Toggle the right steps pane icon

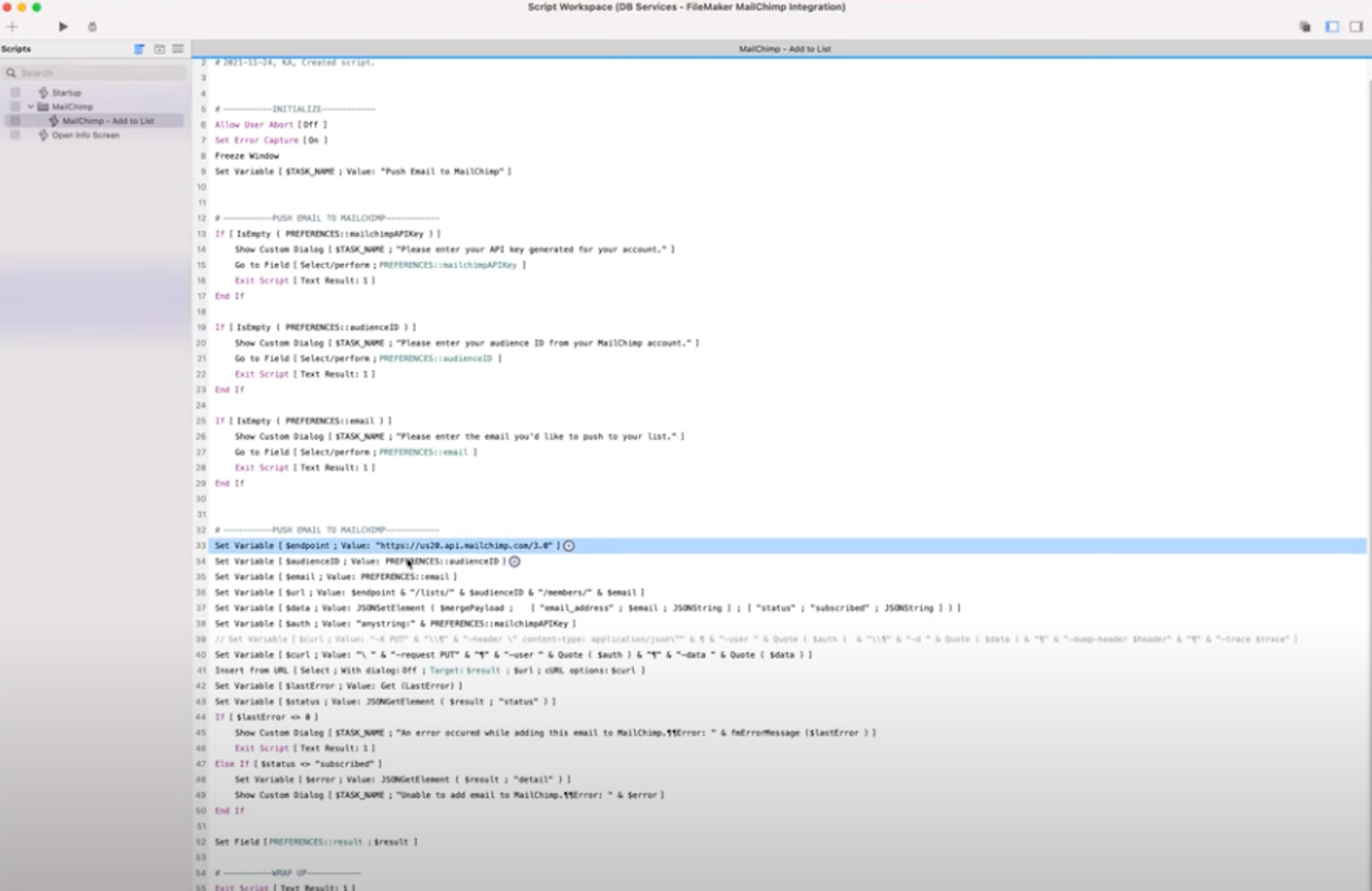pyautogui.click(x=1356, y=26)
